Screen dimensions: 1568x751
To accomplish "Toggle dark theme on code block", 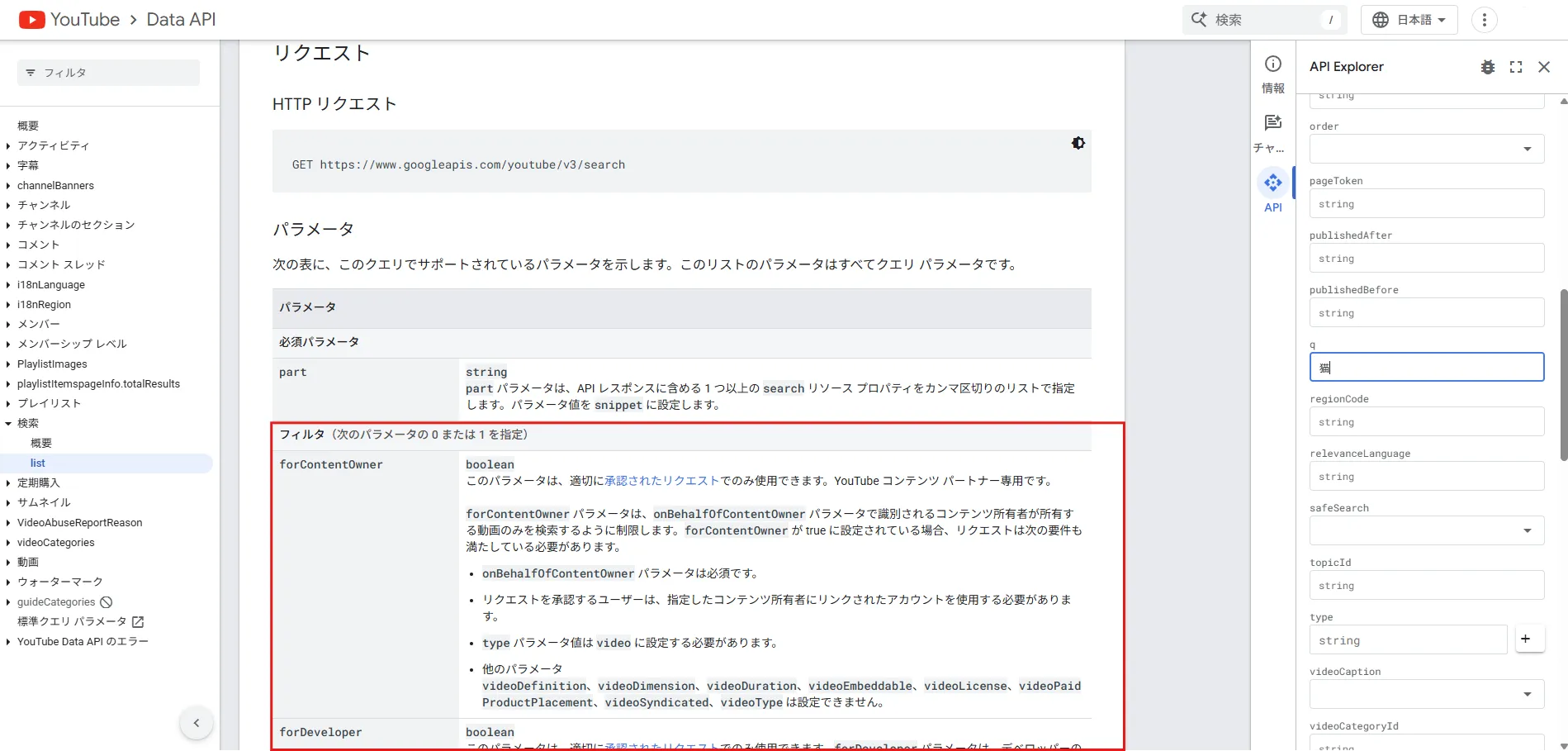I will pos(1078,143).
